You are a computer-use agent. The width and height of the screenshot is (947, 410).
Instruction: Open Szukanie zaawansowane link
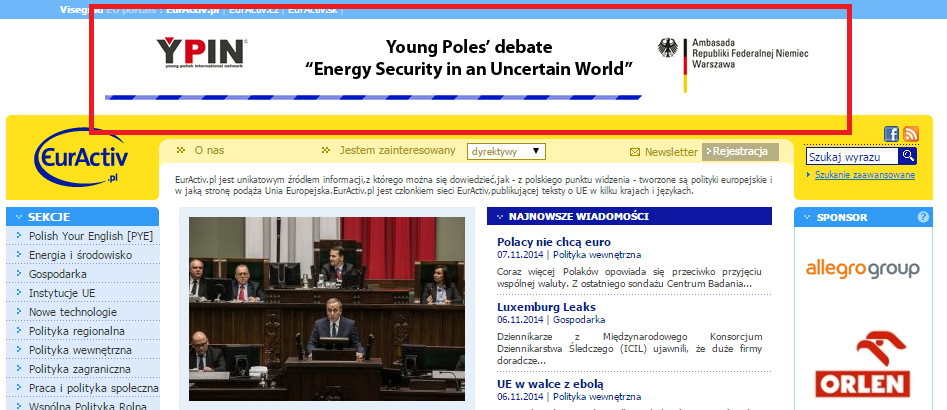[865, 175]
